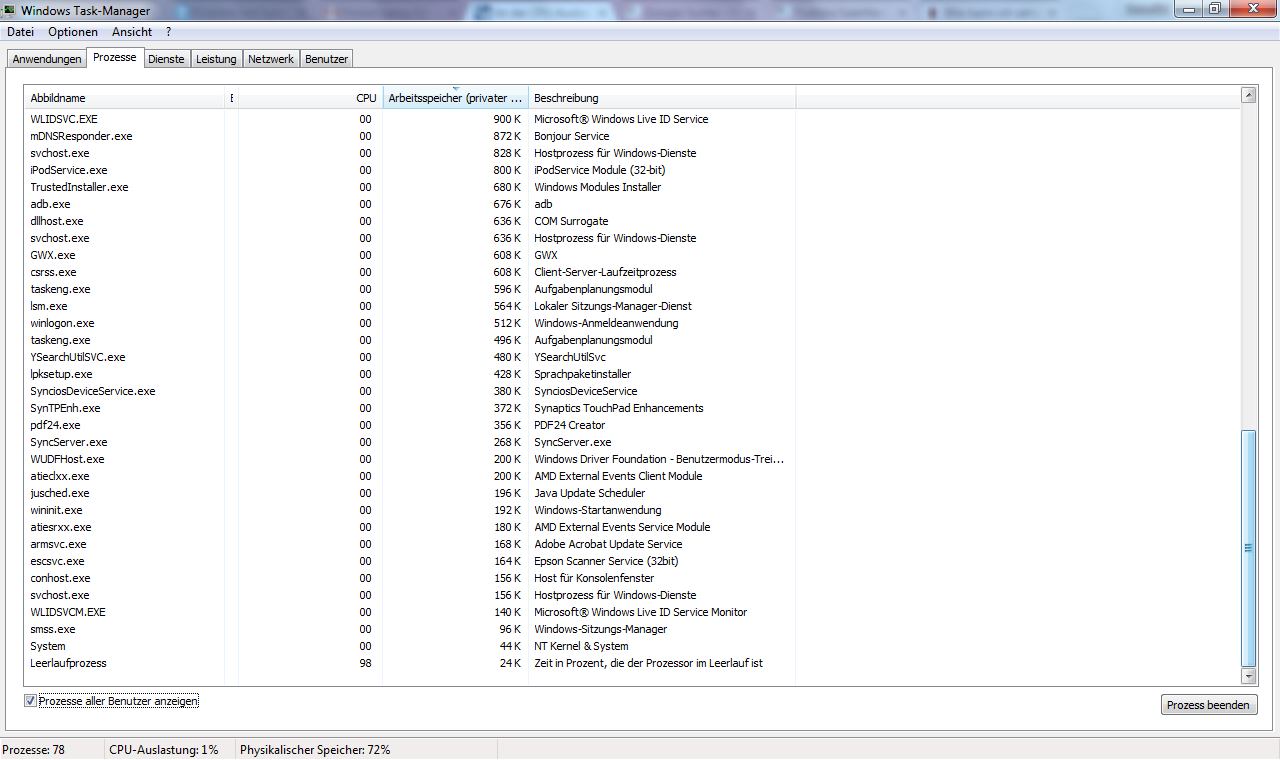
Task: Select the mDNSResponder.exe process
Action: (x=81, y=136)
